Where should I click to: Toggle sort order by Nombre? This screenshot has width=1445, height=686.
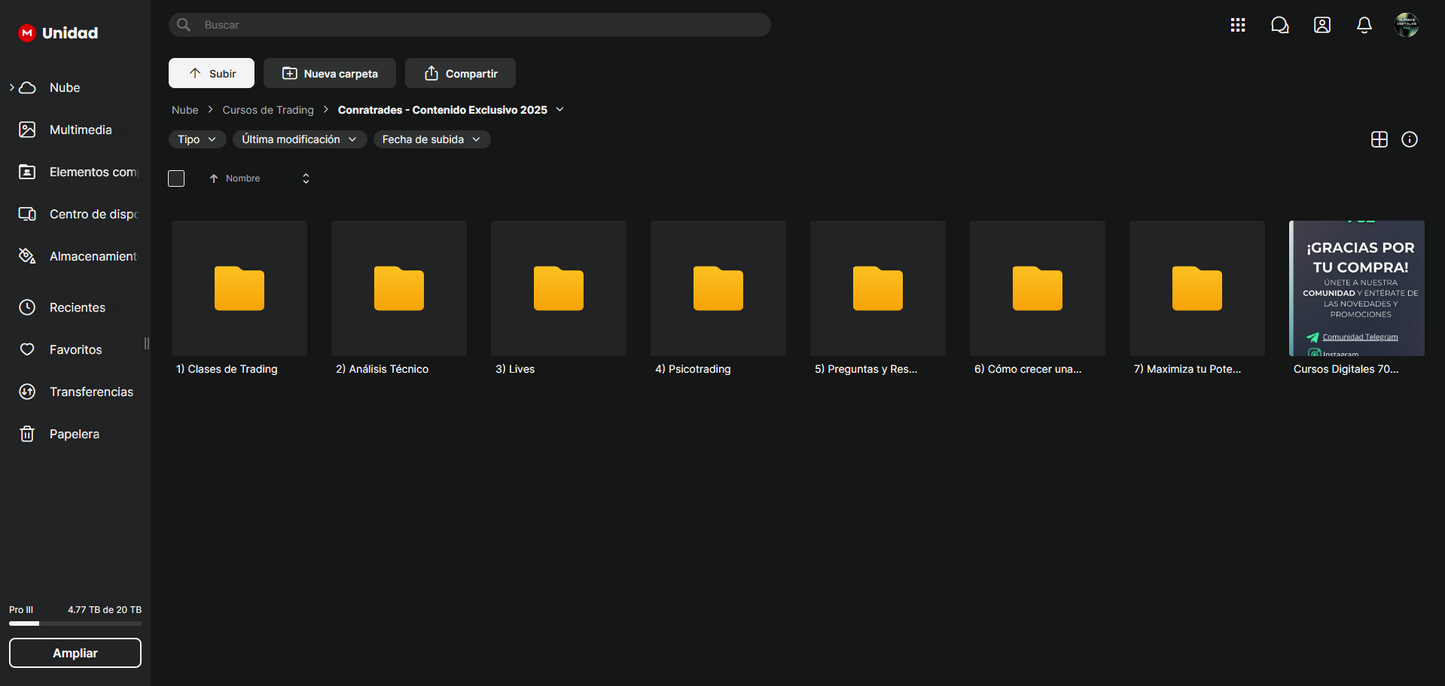click(x=242, y=179)
